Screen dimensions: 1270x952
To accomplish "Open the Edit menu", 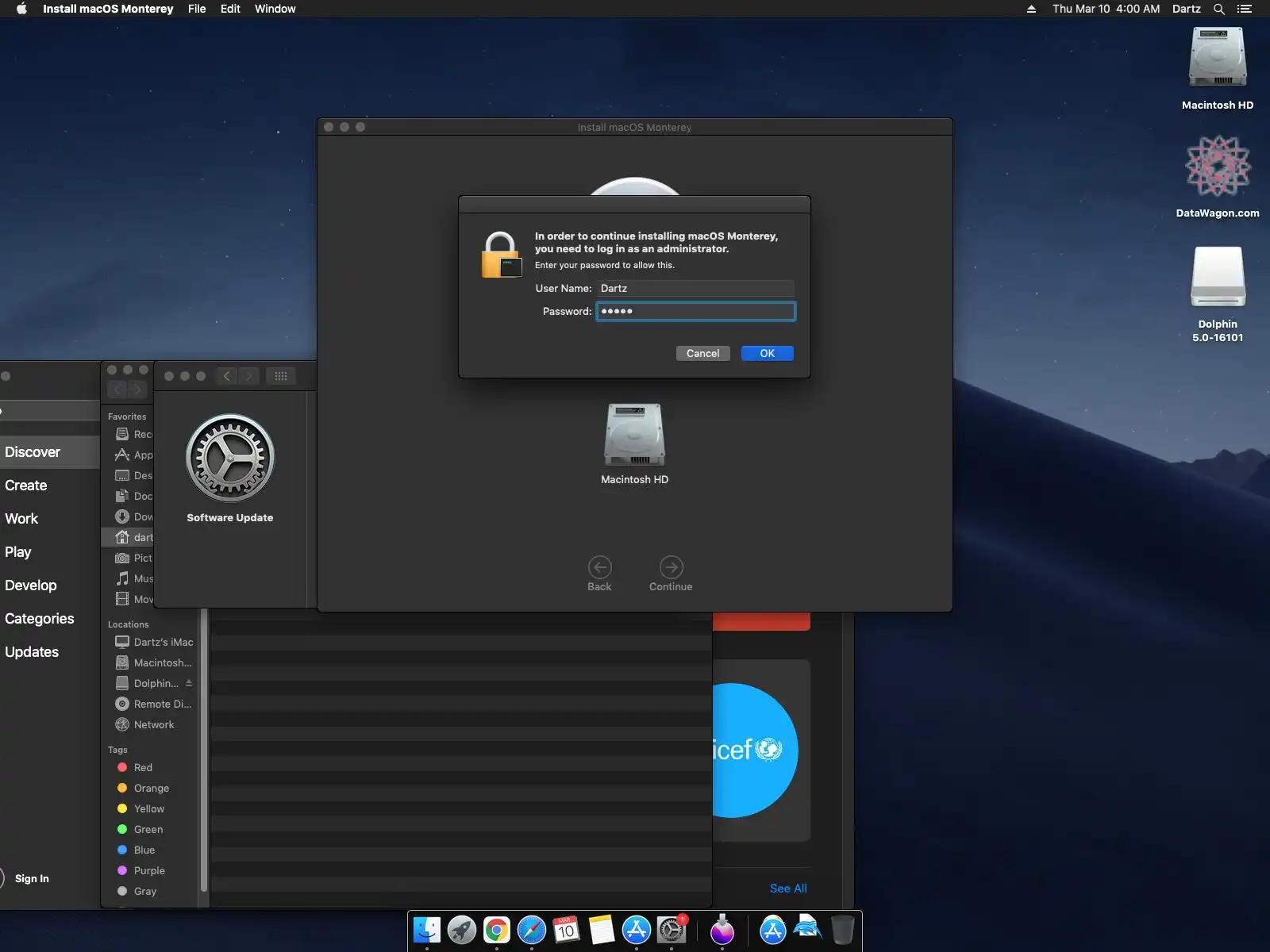I will click(230, 9).
